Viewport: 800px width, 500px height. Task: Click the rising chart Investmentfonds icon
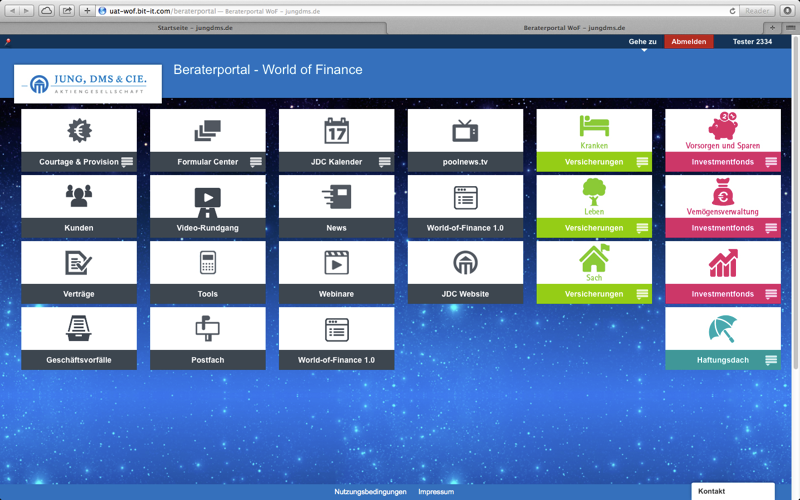723,263
